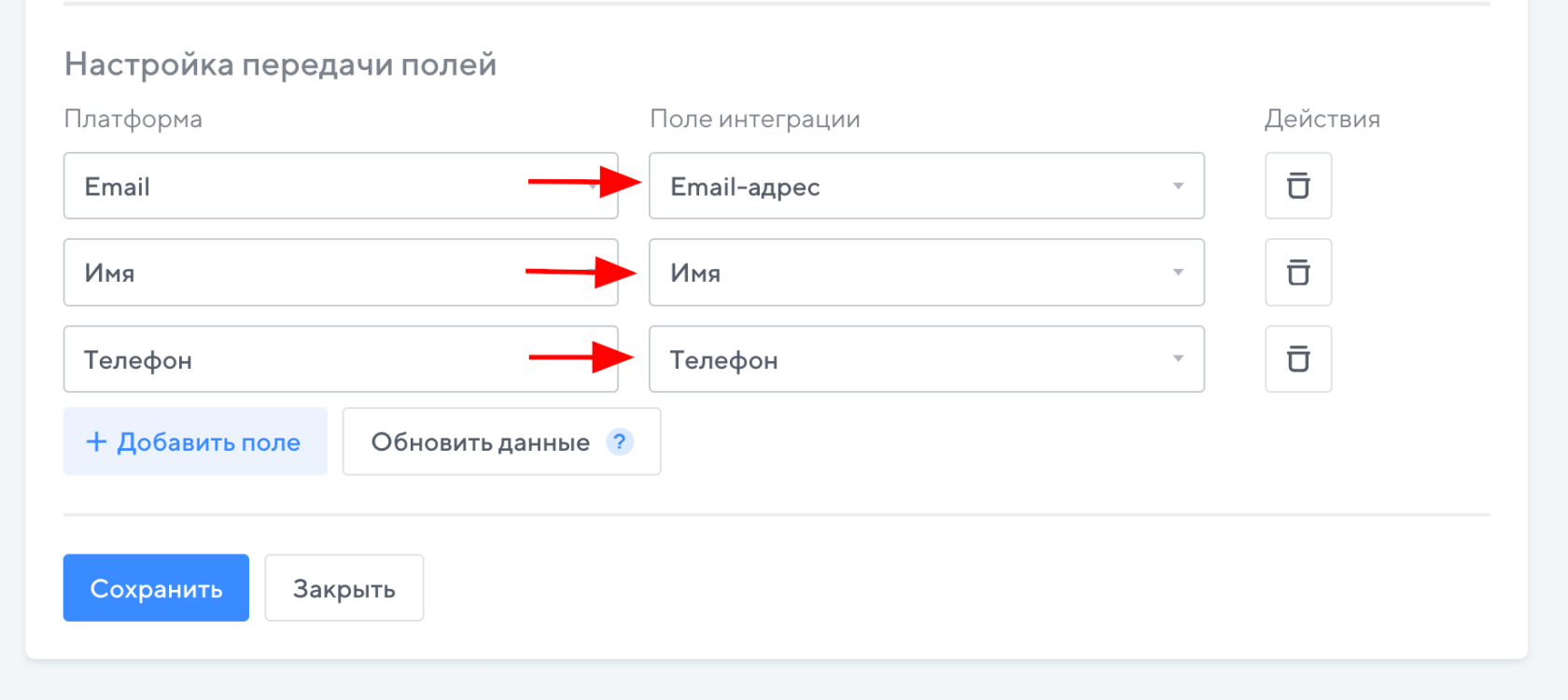Delete the Имя field mapping row
Viewport: 1568px width, 700px height.
click(1297, 273)
